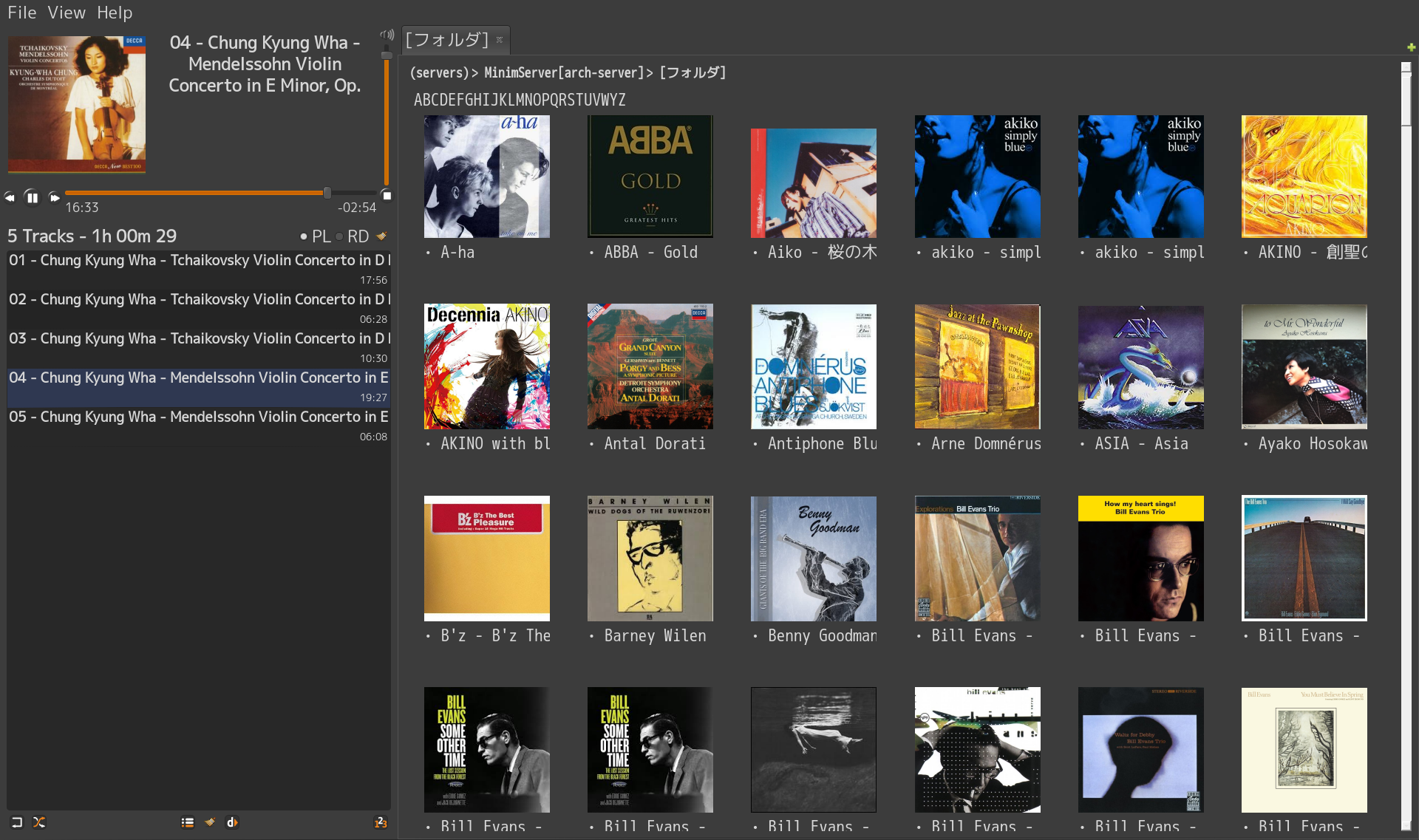
Task: Pause the current playback
Action: pos(32,197)
